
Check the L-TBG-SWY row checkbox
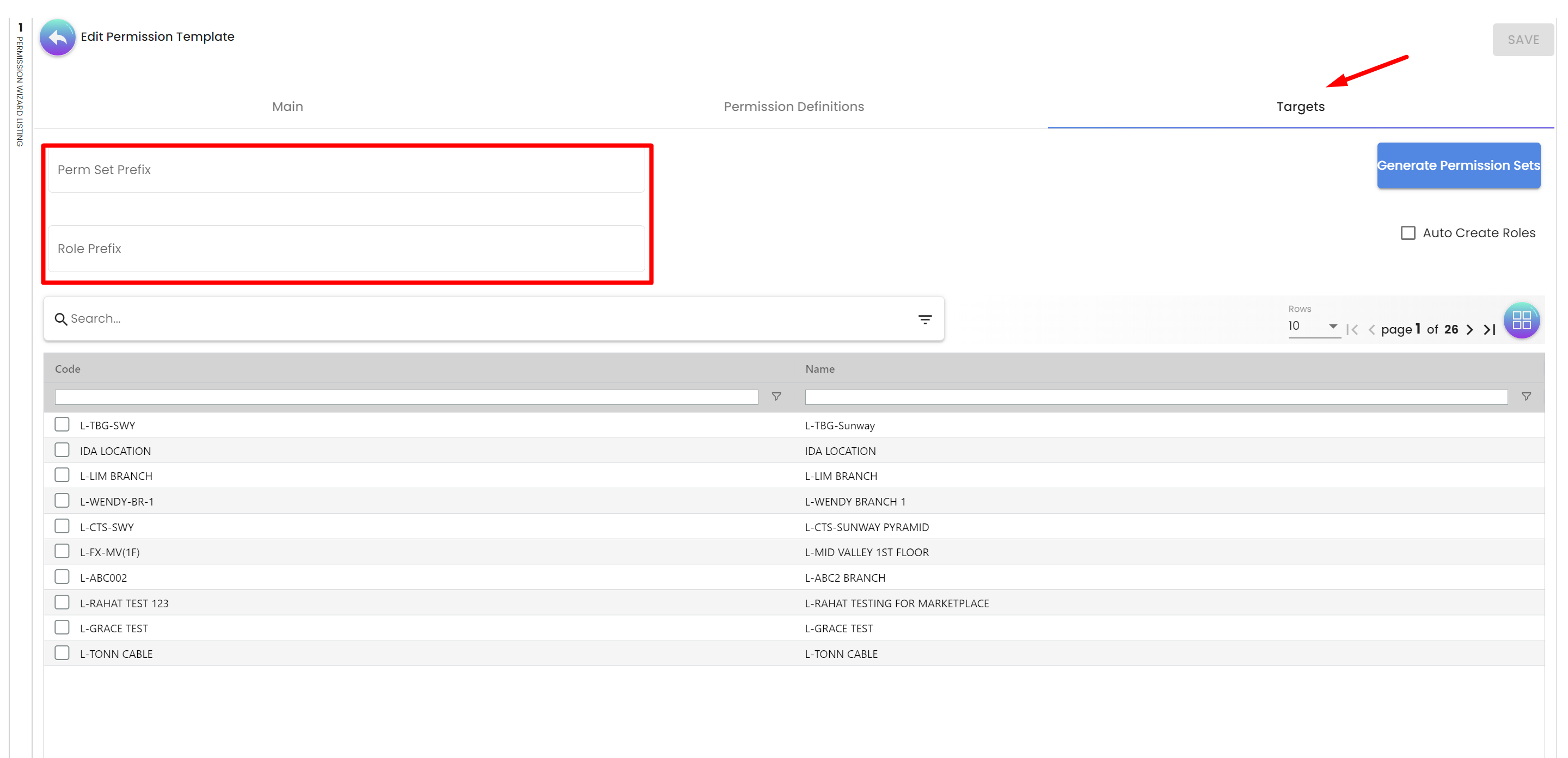coord(62,424)
